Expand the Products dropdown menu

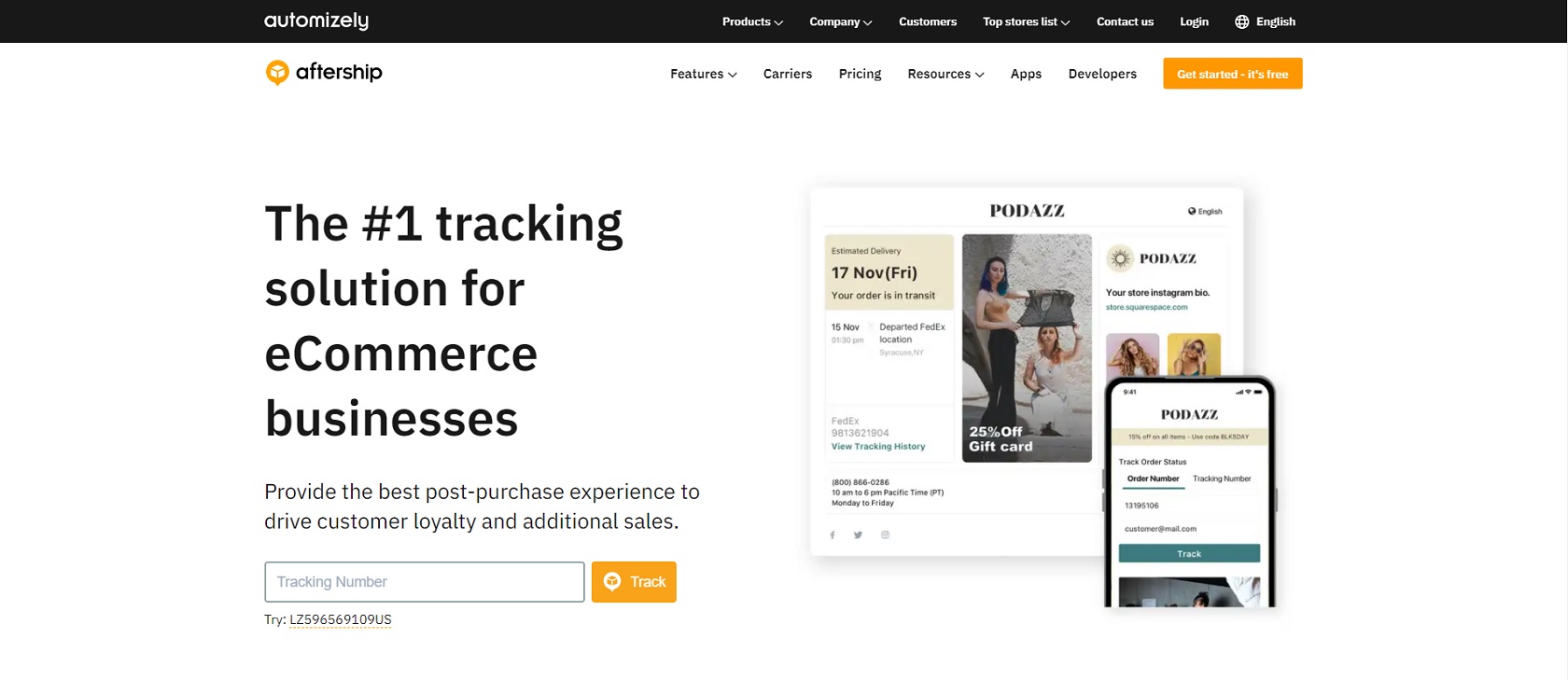coord(752,21)
